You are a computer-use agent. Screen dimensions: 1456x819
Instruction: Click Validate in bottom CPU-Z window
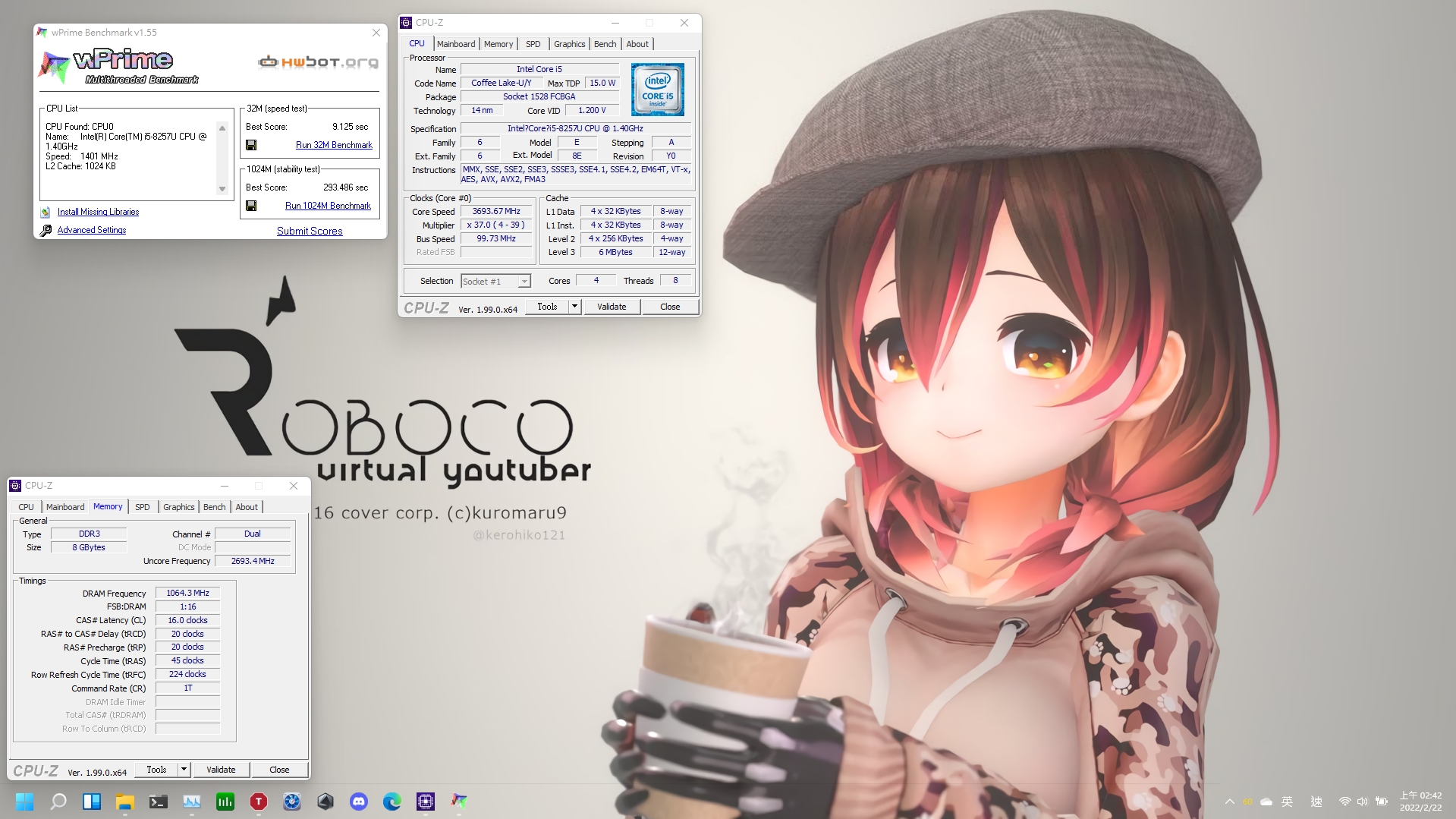221,770
